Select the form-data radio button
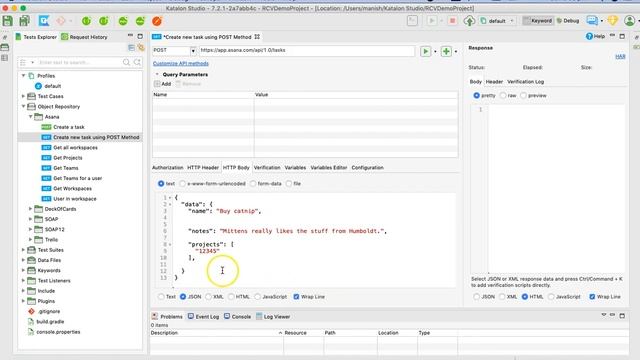This screenshot has height=360, width=640. [x=253, y=184]
